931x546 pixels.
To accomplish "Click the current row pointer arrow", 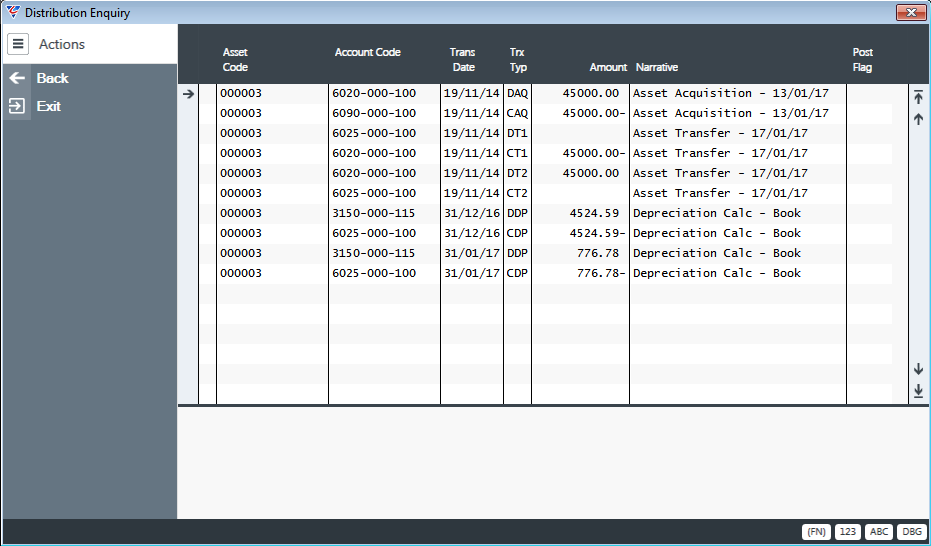I will (188, 94).
